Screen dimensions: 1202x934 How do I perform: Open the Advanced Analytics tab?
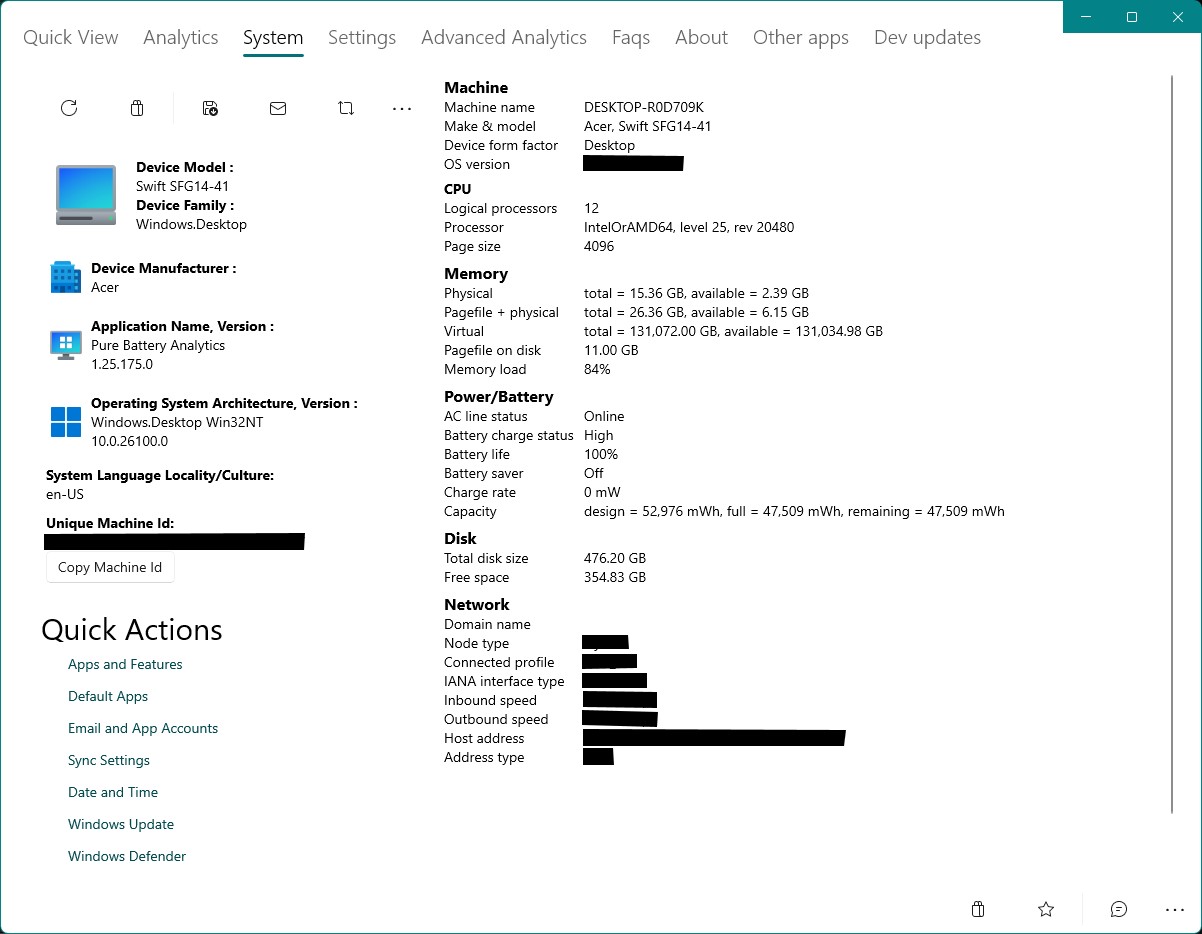pos(504,37)
